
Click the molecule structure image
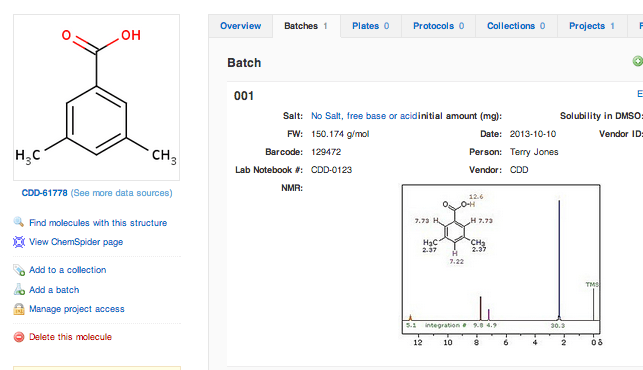(x=96, y=98)
